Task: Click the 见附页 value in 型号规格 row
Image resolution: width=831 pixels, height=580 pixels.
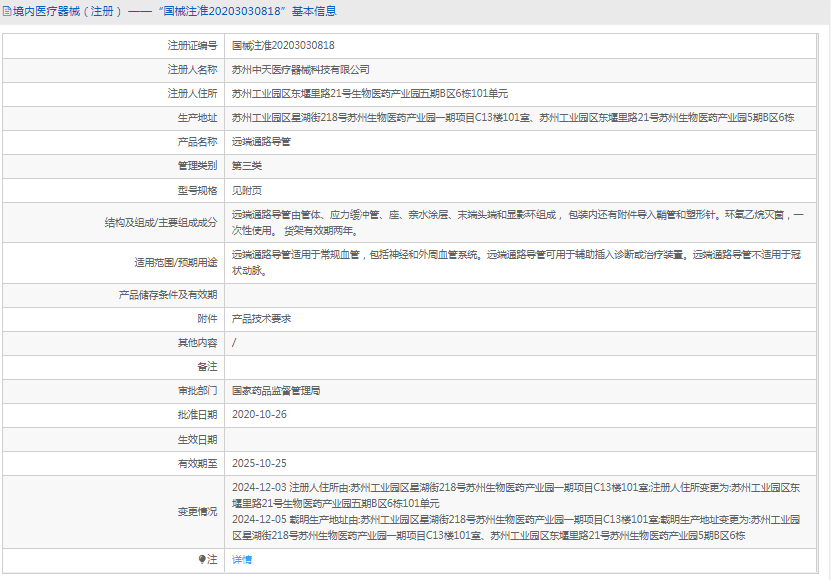Action: pos(247,190)
